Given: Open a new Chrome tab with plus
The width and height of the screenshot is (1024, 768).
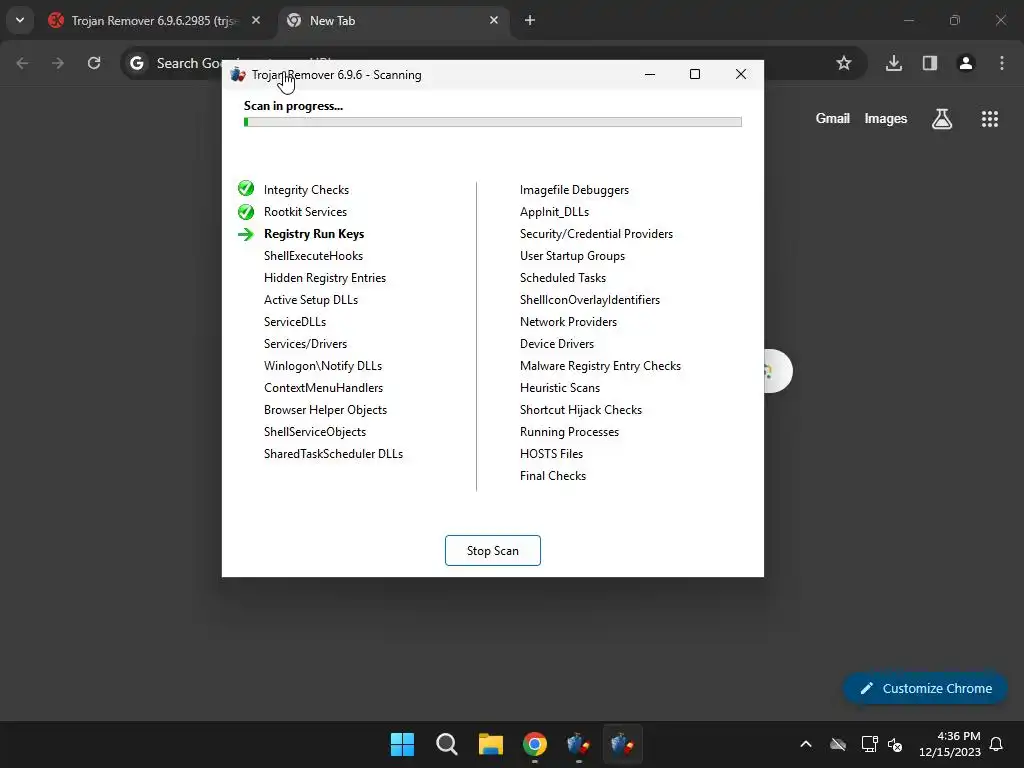Looking at the screenshot, I should (x=530, y=20).
